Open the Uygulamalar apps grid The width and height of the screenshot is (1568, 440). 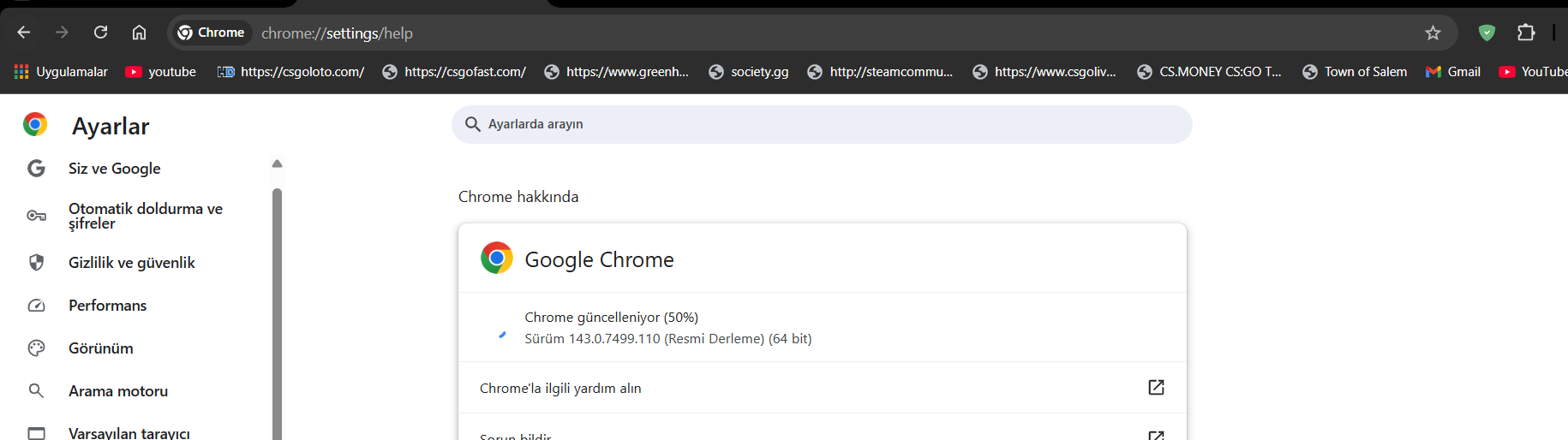pyautogui.click(x=61, y=72)
